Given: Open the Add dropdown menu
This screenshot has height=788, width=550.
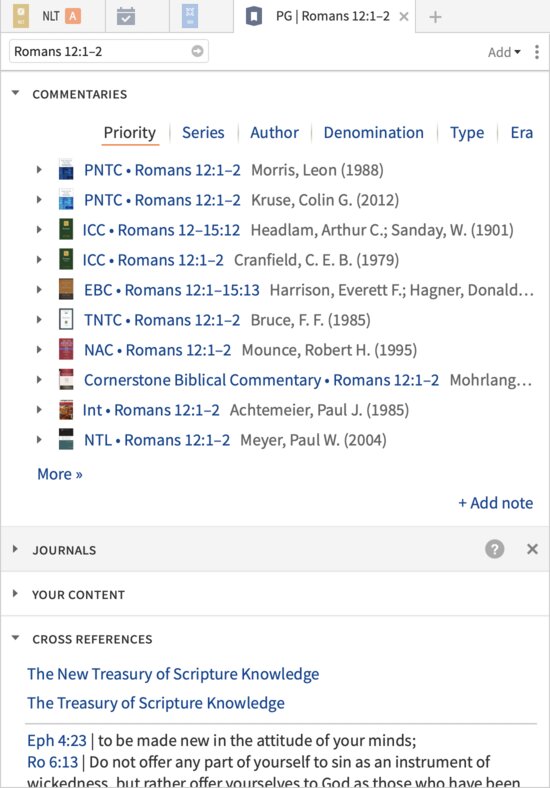Looking at the screenshot, I should tap(504, 52).
